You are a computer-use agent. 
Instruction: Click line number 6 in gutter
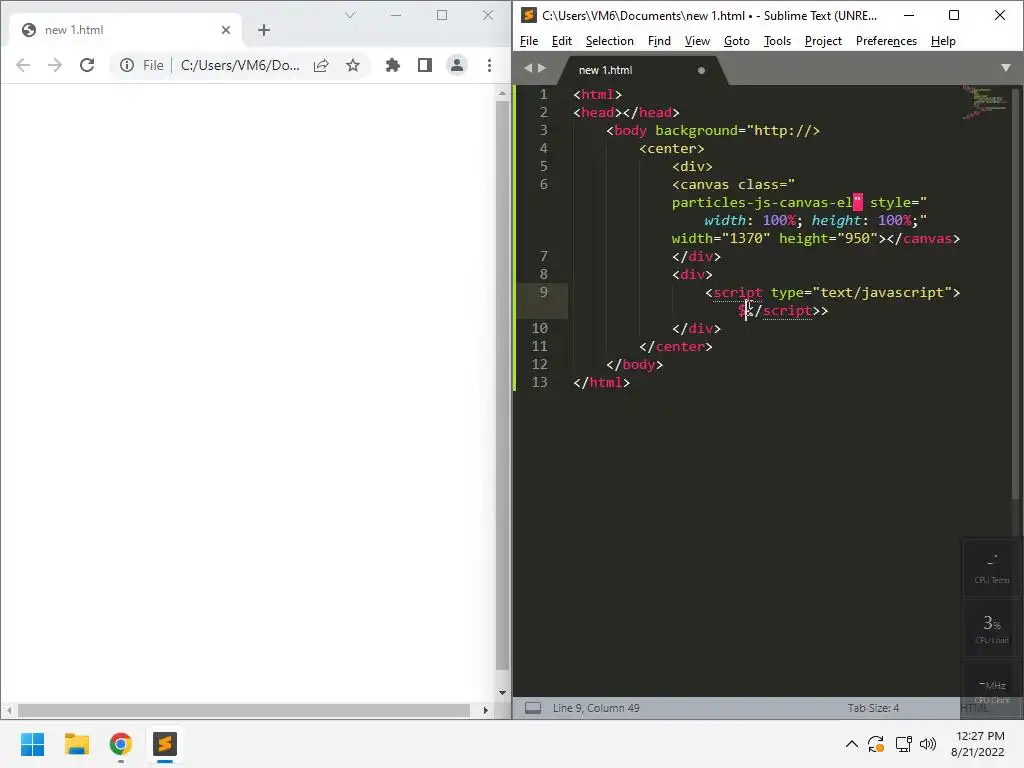pos(543,184)
